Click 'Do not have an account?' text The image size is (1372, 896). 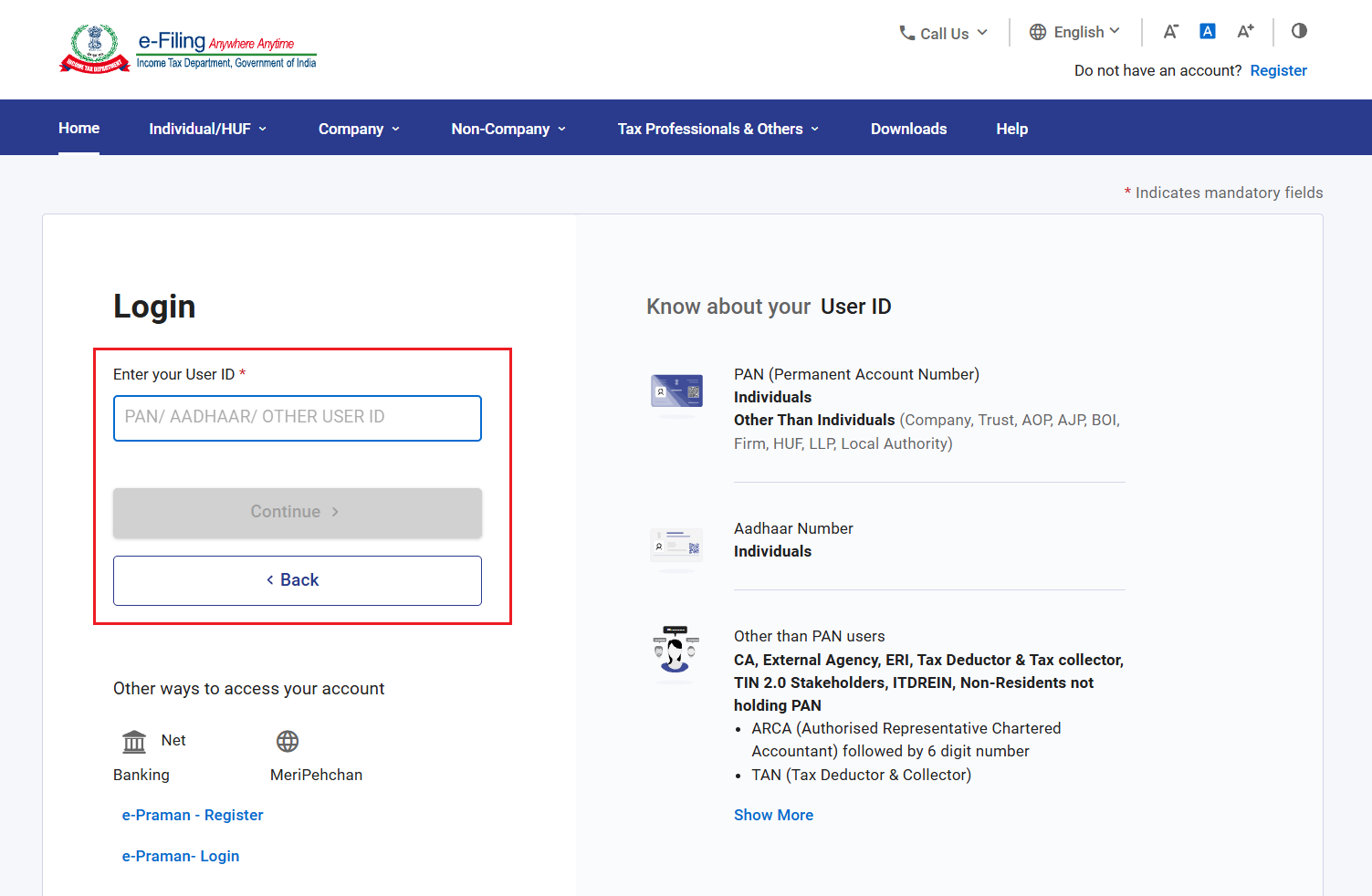[1157, 70]
